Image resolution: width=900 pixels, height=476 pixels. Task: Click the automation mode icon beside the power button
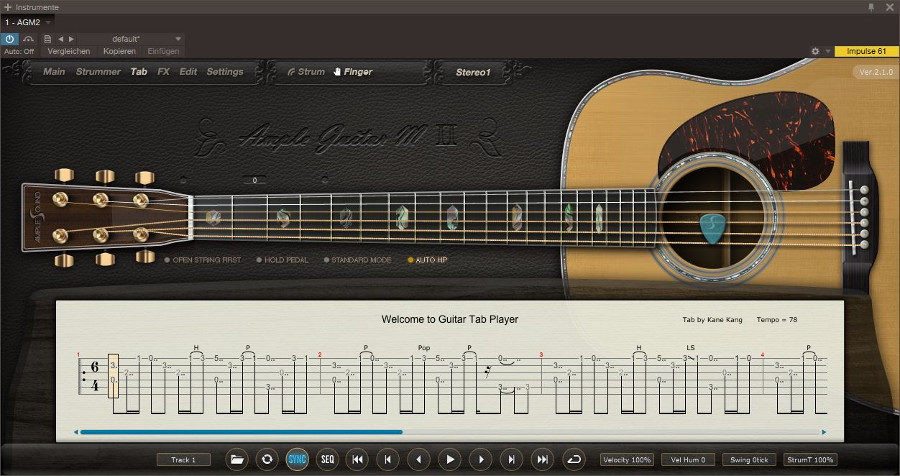click(28, 39)
